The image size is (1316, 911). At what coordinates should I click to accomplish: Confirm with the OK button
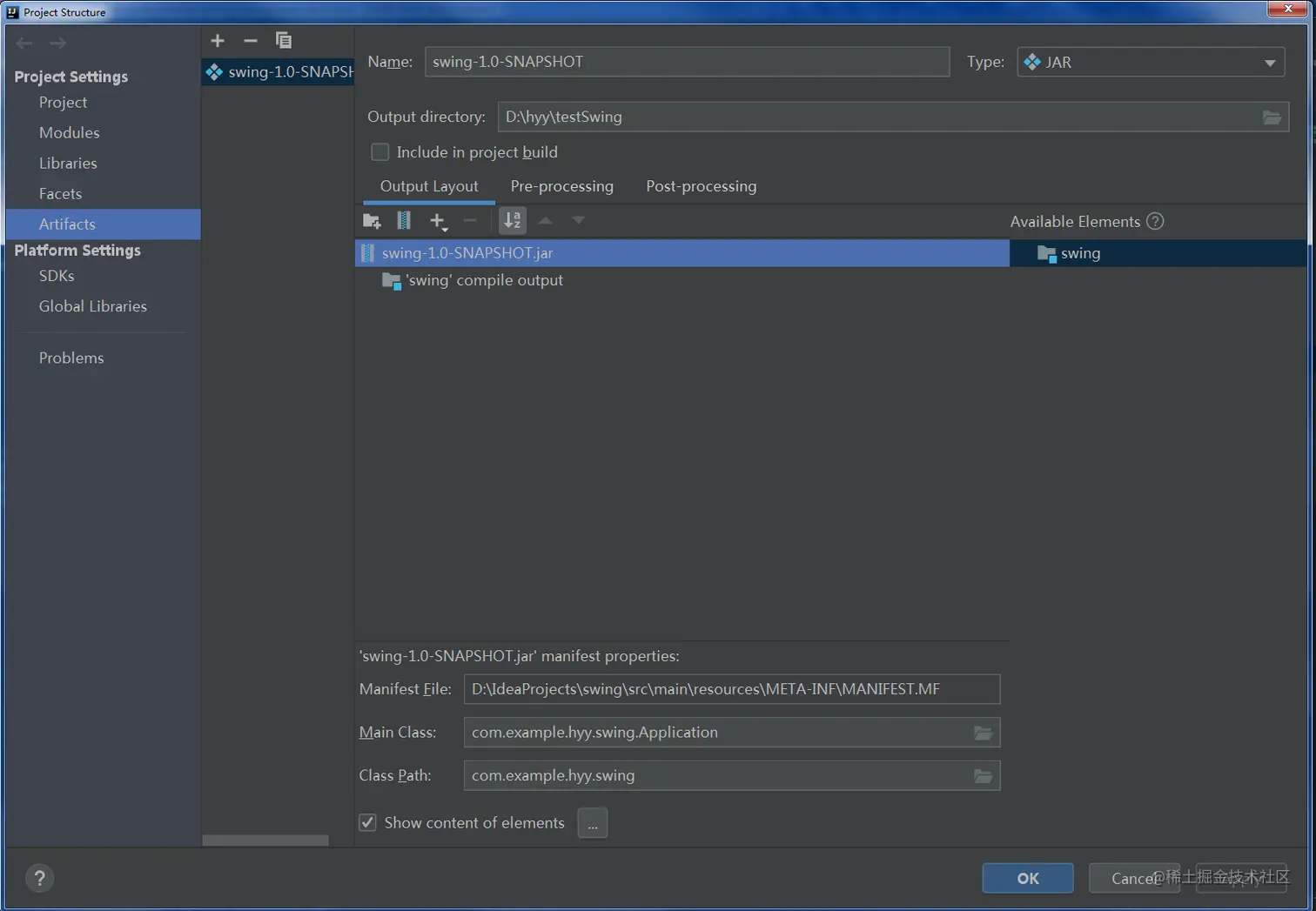[x=1028, y=878]
